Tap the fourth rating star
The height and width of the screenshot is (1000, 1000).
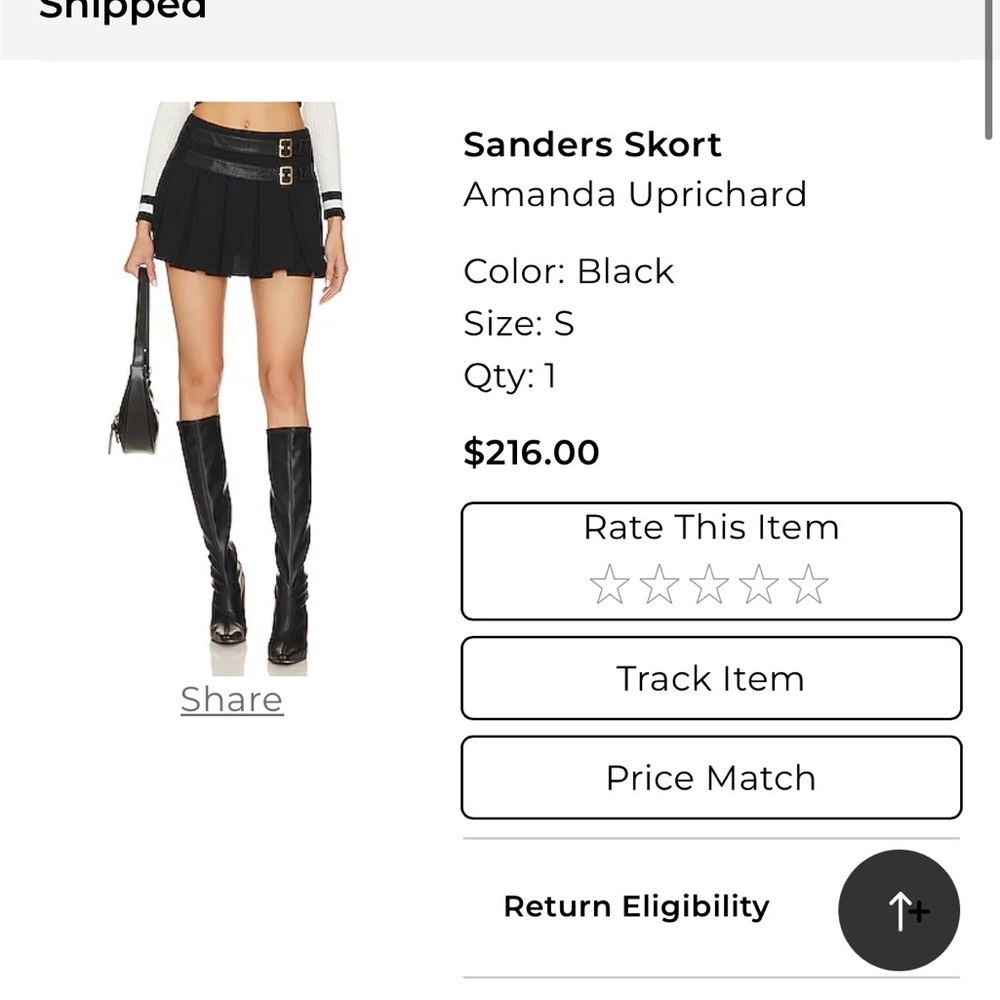click(x=760, y=583)
